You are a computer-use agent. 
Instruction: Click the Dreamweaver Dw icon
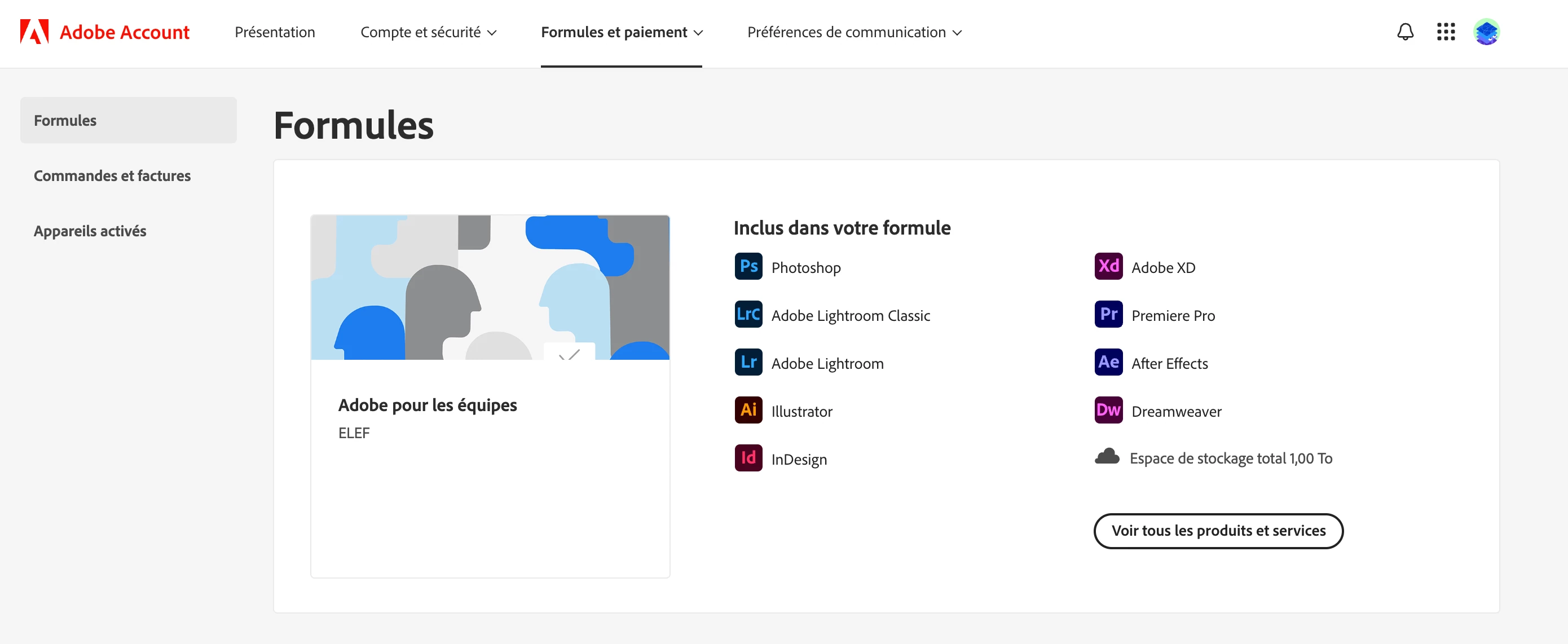coord(1108,409)
